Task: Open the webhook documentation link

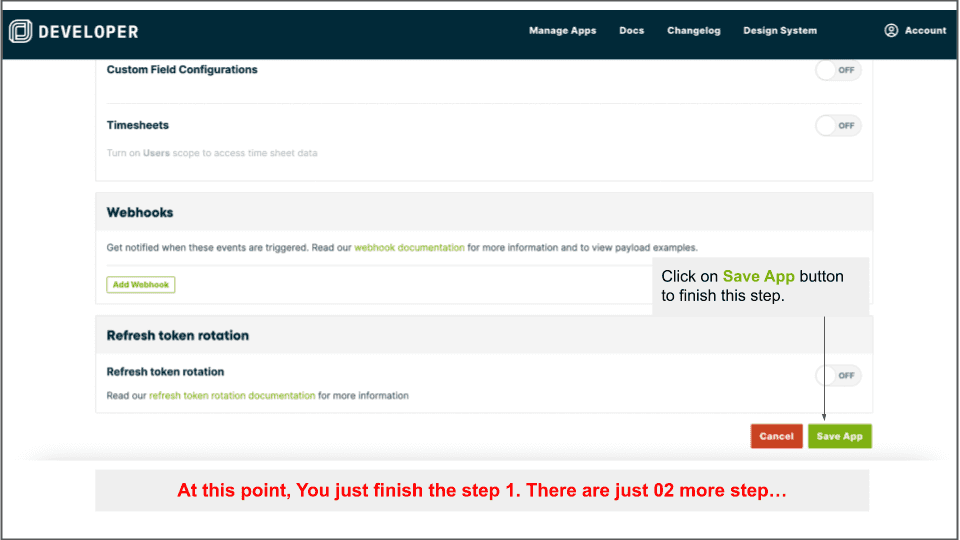Action: (409, 247)
